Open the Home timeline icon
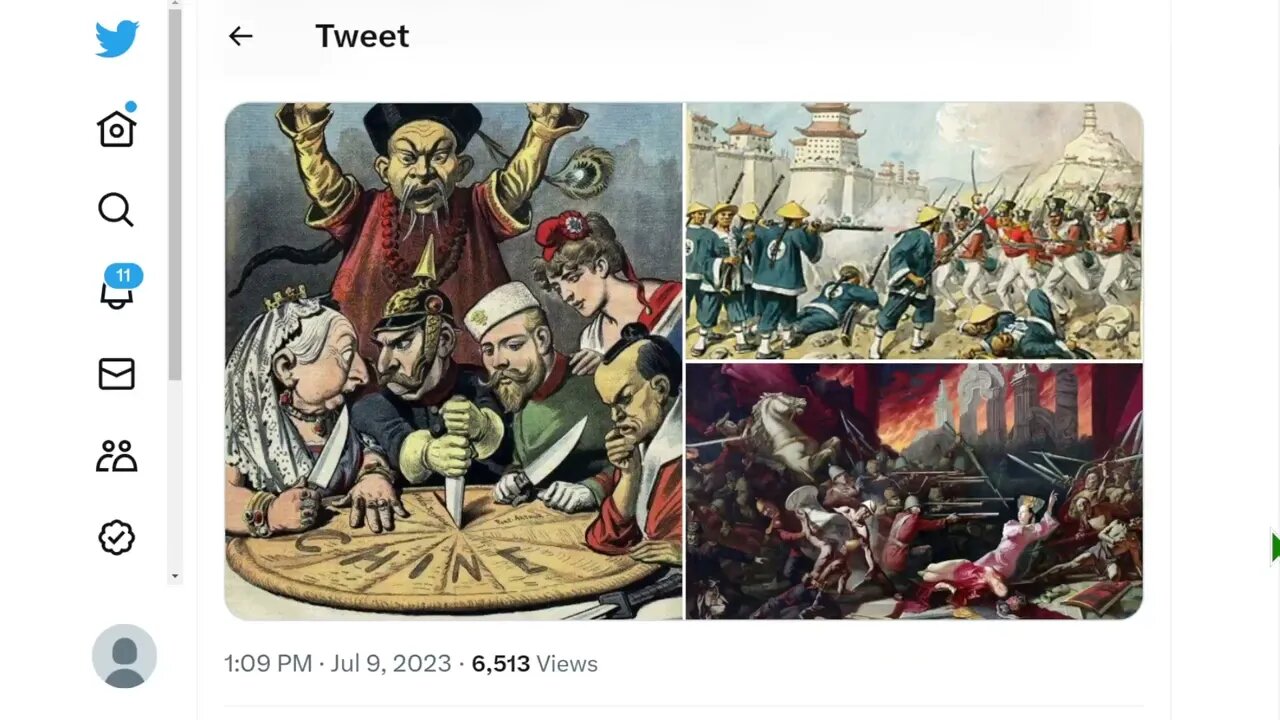Screen dimensions: 1280x720 pyautogui.click(x=116, y=128)
